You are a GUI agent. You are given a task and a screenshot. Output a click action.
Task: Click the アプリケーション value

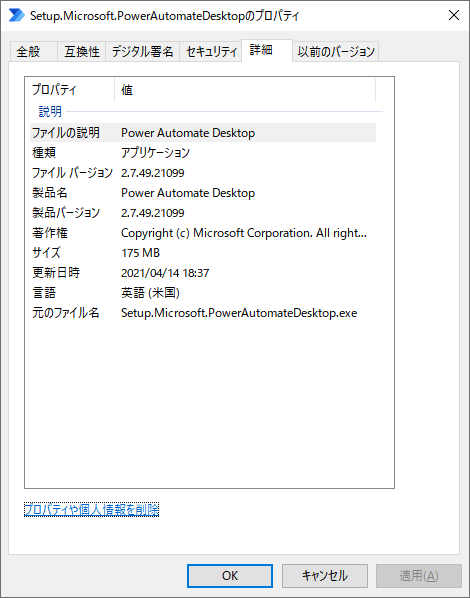[x=155, y=153]
